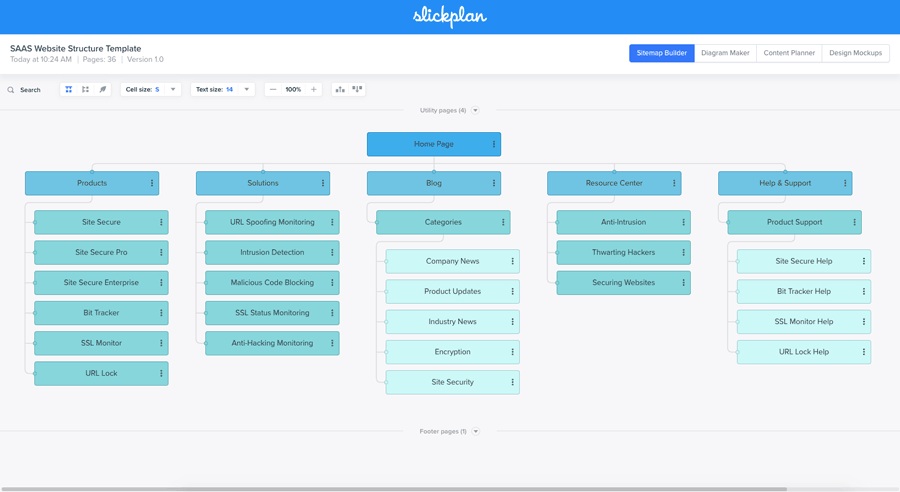Click the expand levels icon

coord(357,90)
